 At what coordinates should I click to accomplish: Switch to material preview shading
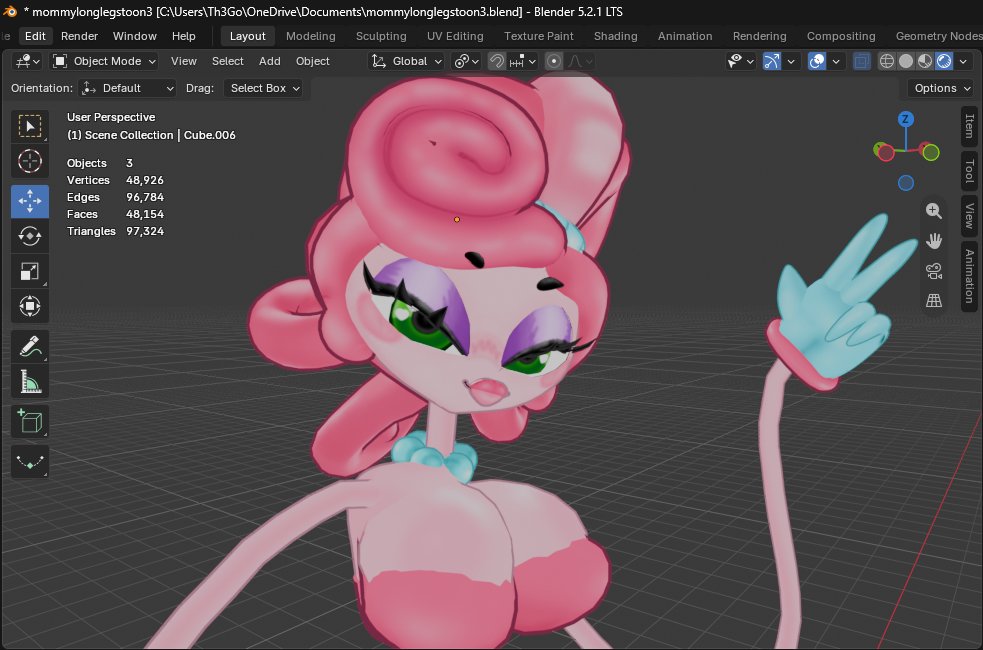click(x=925, y=61)
